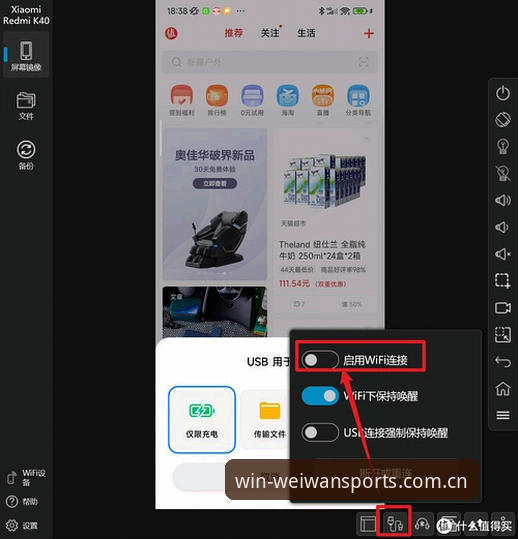Click the Xiaomi Redmi K40 device name
The width and height of the screenshot is (518, 539).
[26, 15]
